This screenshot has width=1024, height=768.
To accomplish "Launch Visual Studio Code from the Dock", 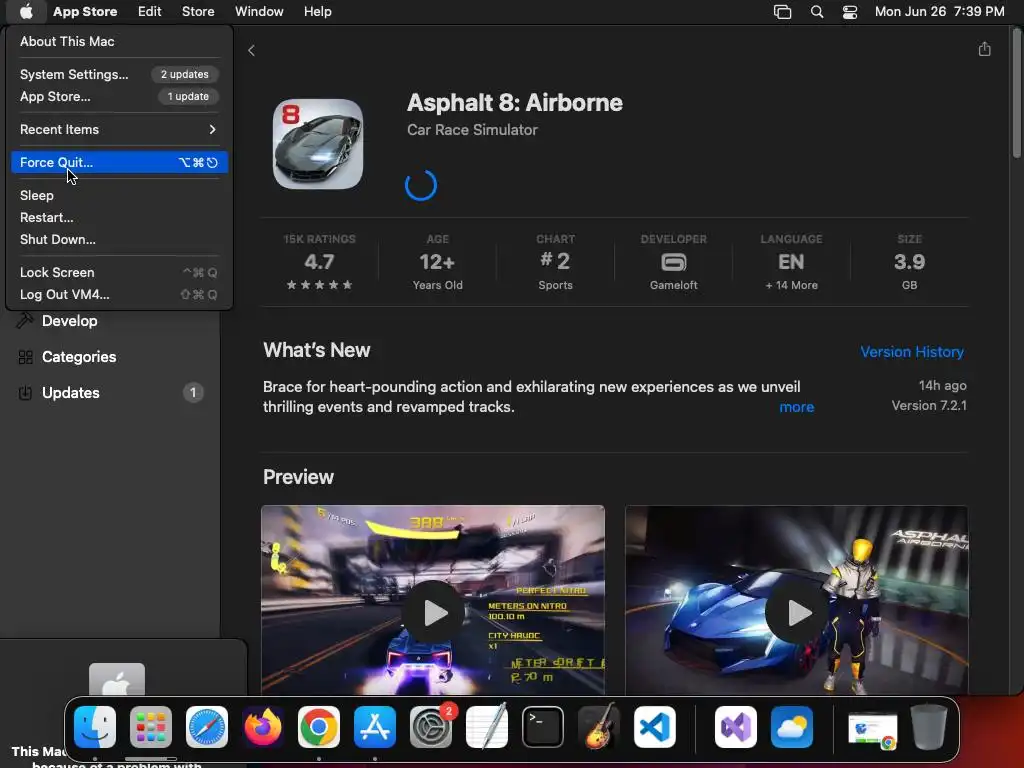I will click(x=654, y=727).
